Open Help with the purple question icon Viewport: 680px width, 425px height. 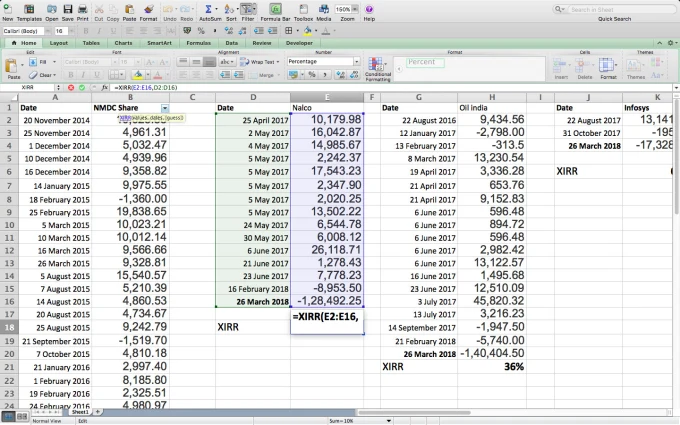point(369,9)
